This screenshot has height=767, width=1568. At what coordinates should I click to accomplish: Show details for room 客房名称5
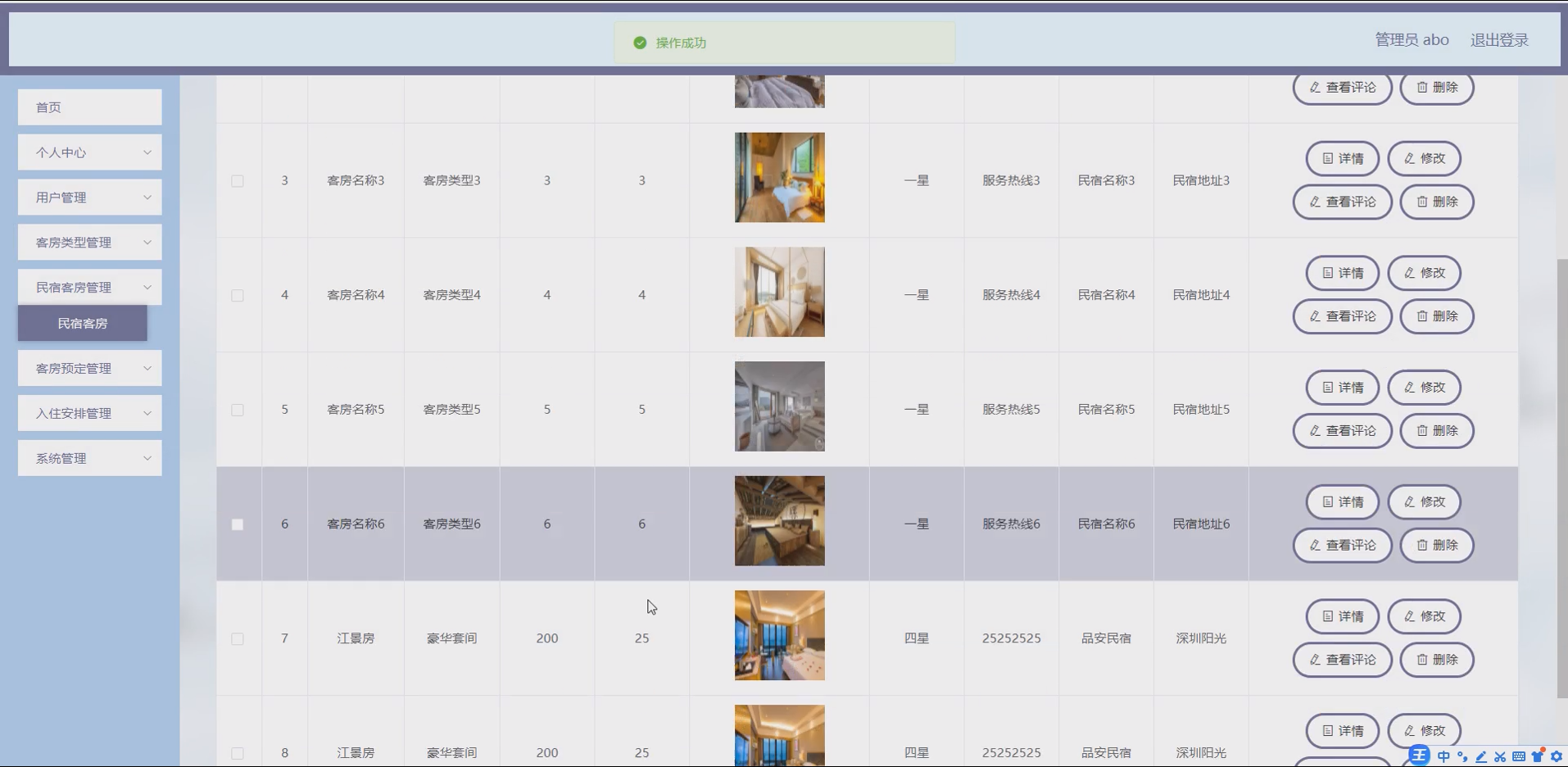click(1342, 388)
